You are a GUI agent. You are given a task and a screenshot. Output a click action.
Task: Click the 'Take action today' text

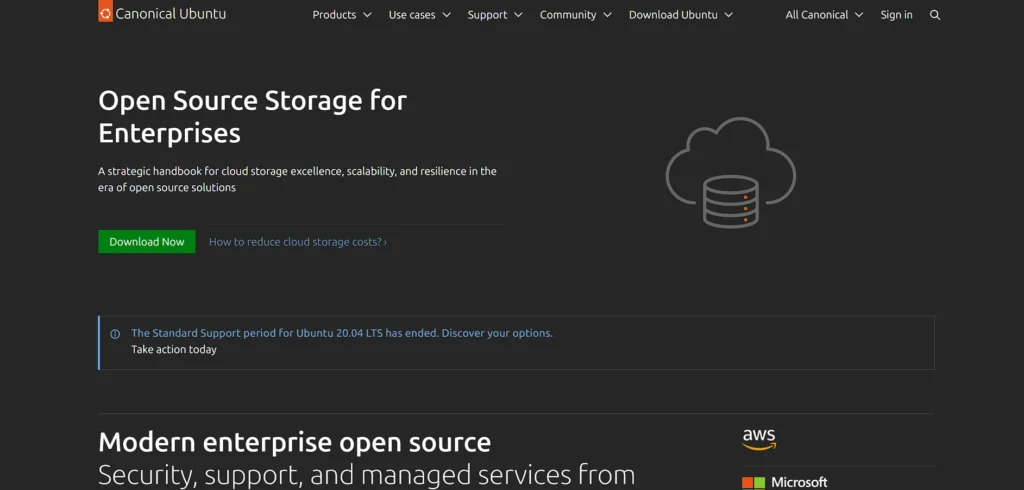coord(174,350)
